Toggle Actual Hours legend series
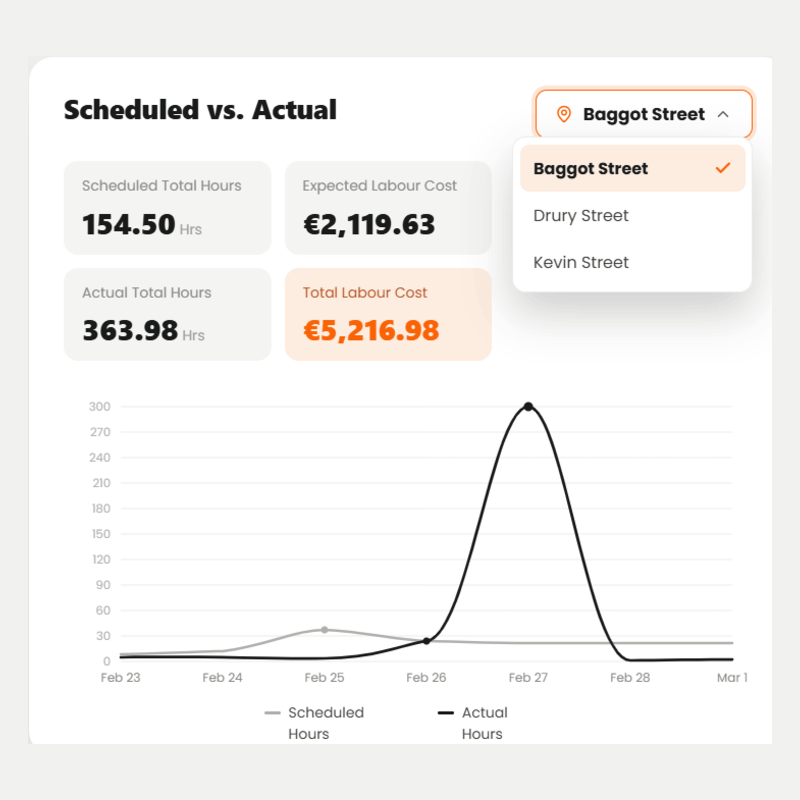 pyautogui.click(x=472, y=723)
